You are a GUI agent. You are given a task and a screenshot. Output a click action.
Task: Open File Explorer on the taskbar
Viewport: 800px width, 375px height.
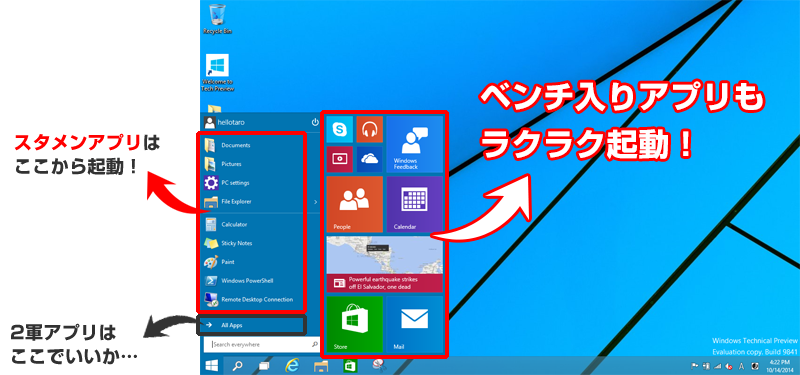321,365
